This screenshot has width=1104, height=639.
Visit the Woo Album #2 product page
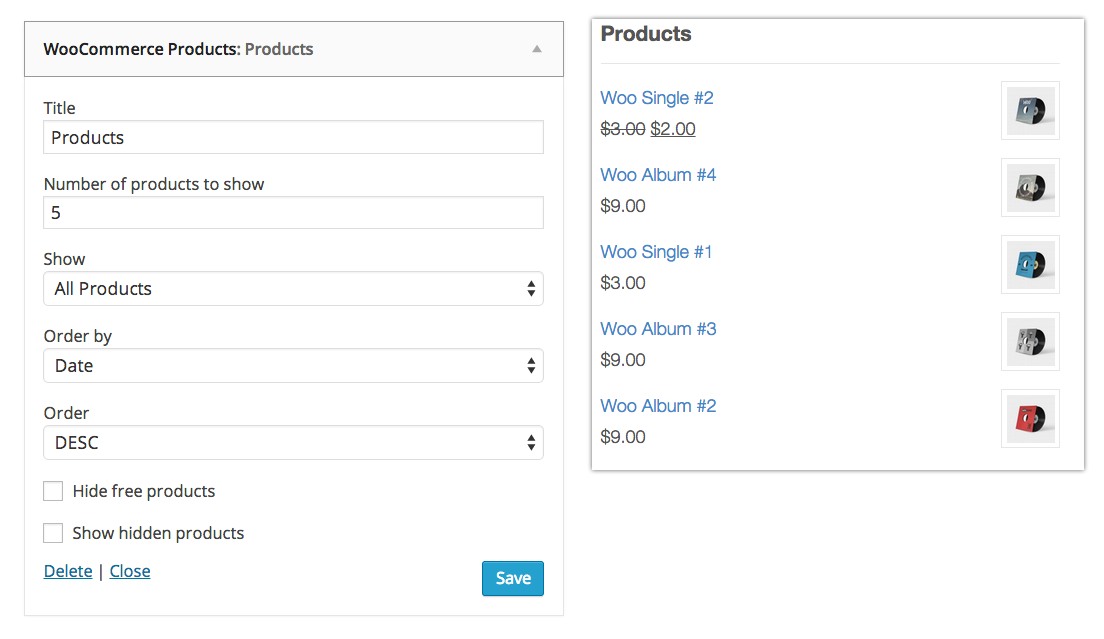(x=658, y=405)
